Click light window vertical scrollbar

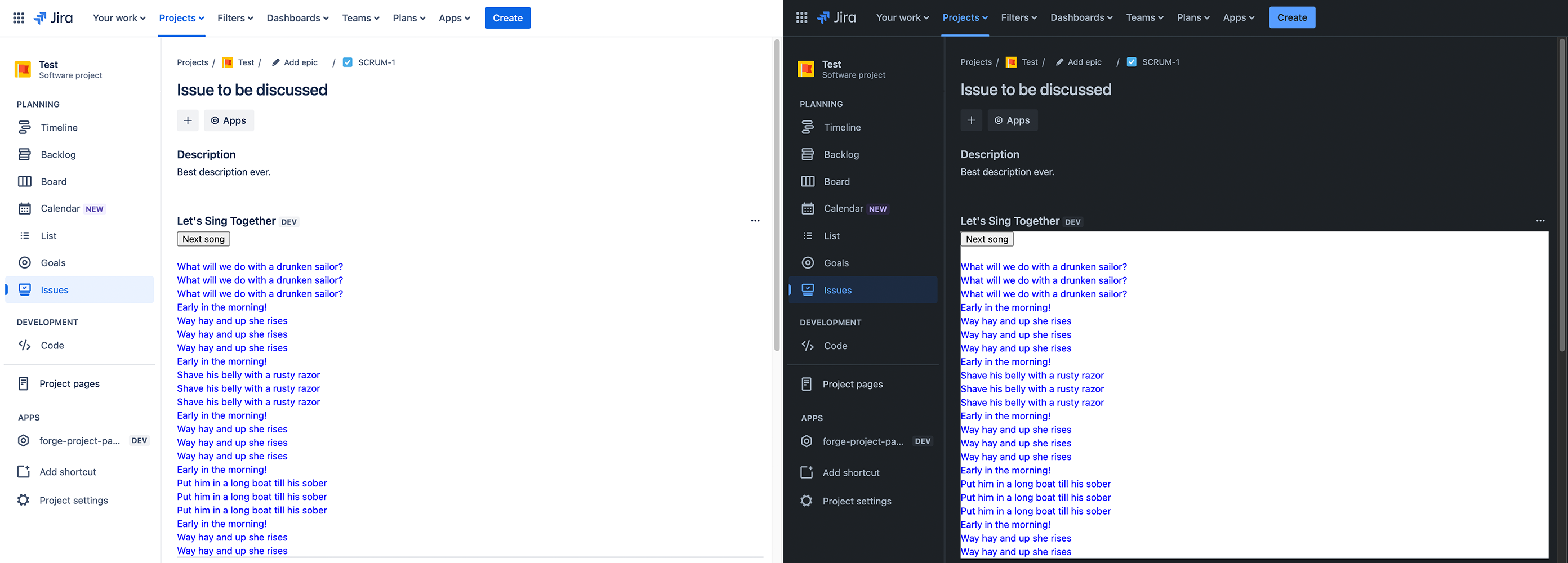click(777, 195)
